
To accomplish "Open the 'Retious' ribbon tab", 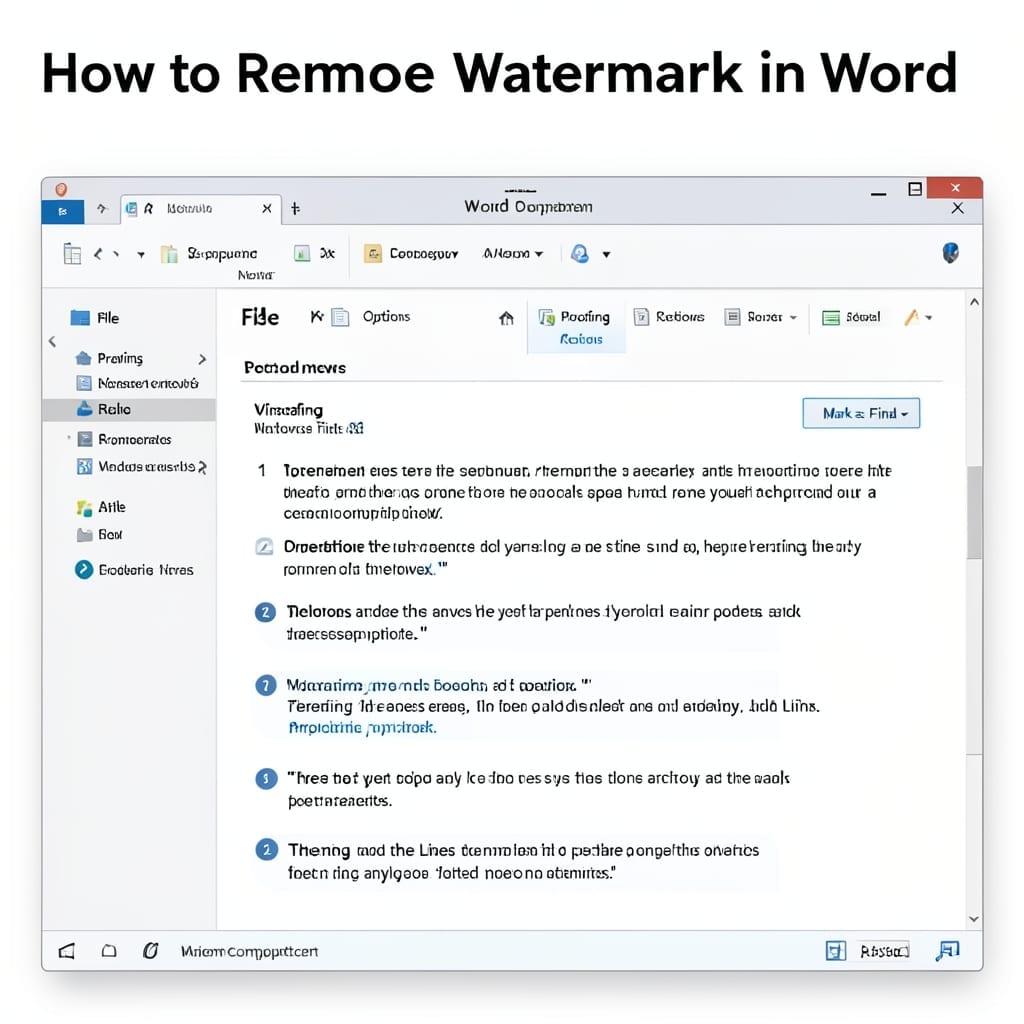I will tap(669, 317).
